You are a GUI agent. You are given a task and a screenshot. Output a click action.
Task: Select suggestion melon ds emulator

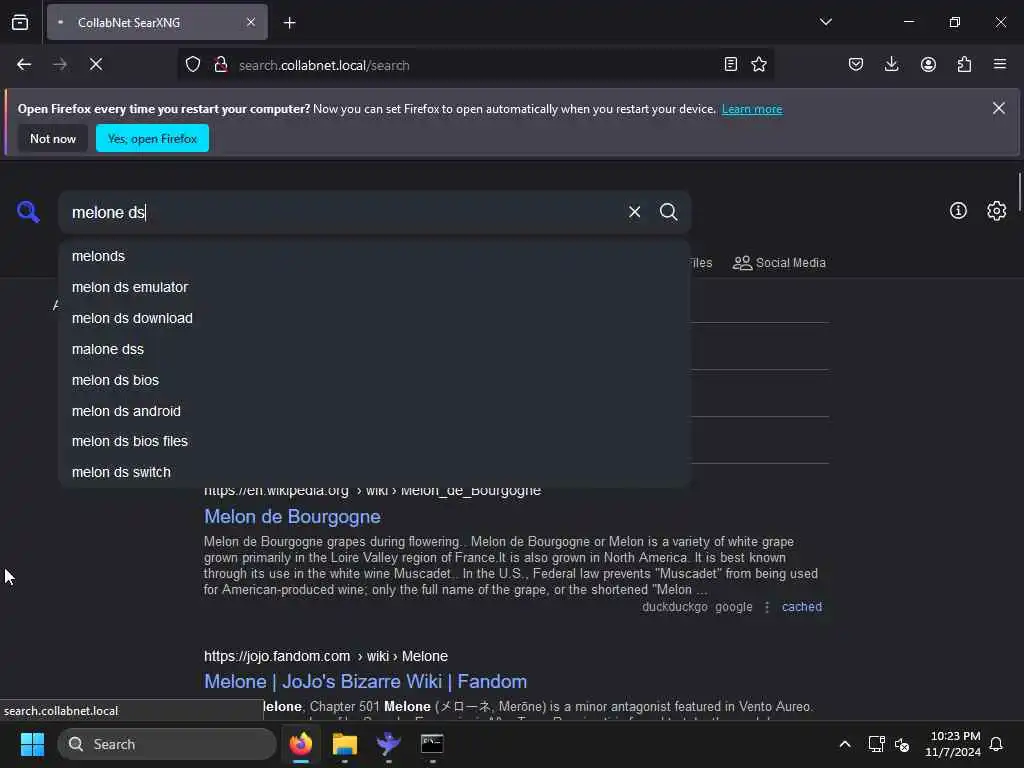click(374, 287)
